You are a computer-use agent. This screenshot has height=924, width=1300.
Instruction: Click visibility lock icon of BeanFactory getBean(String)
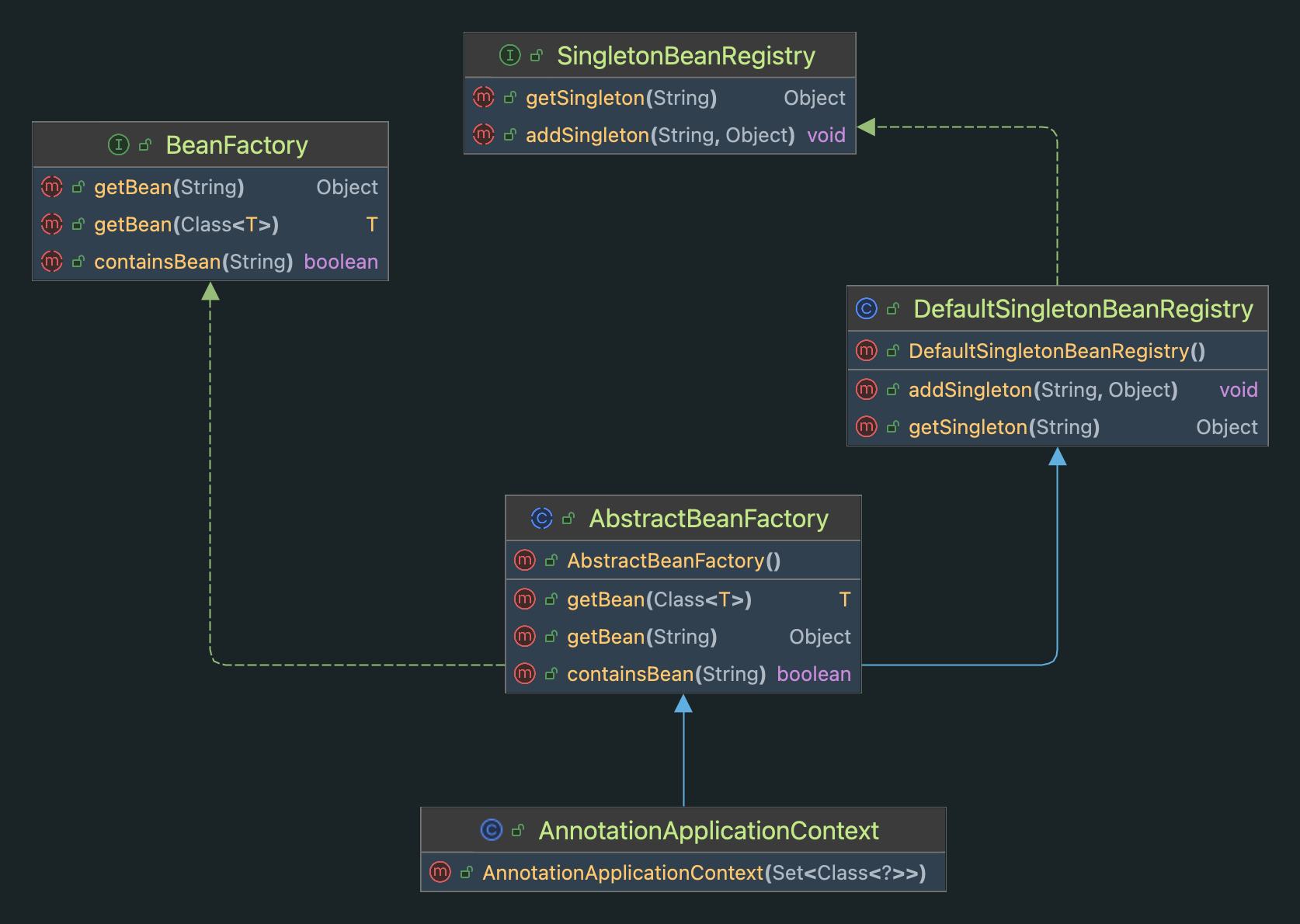[78, 186]
